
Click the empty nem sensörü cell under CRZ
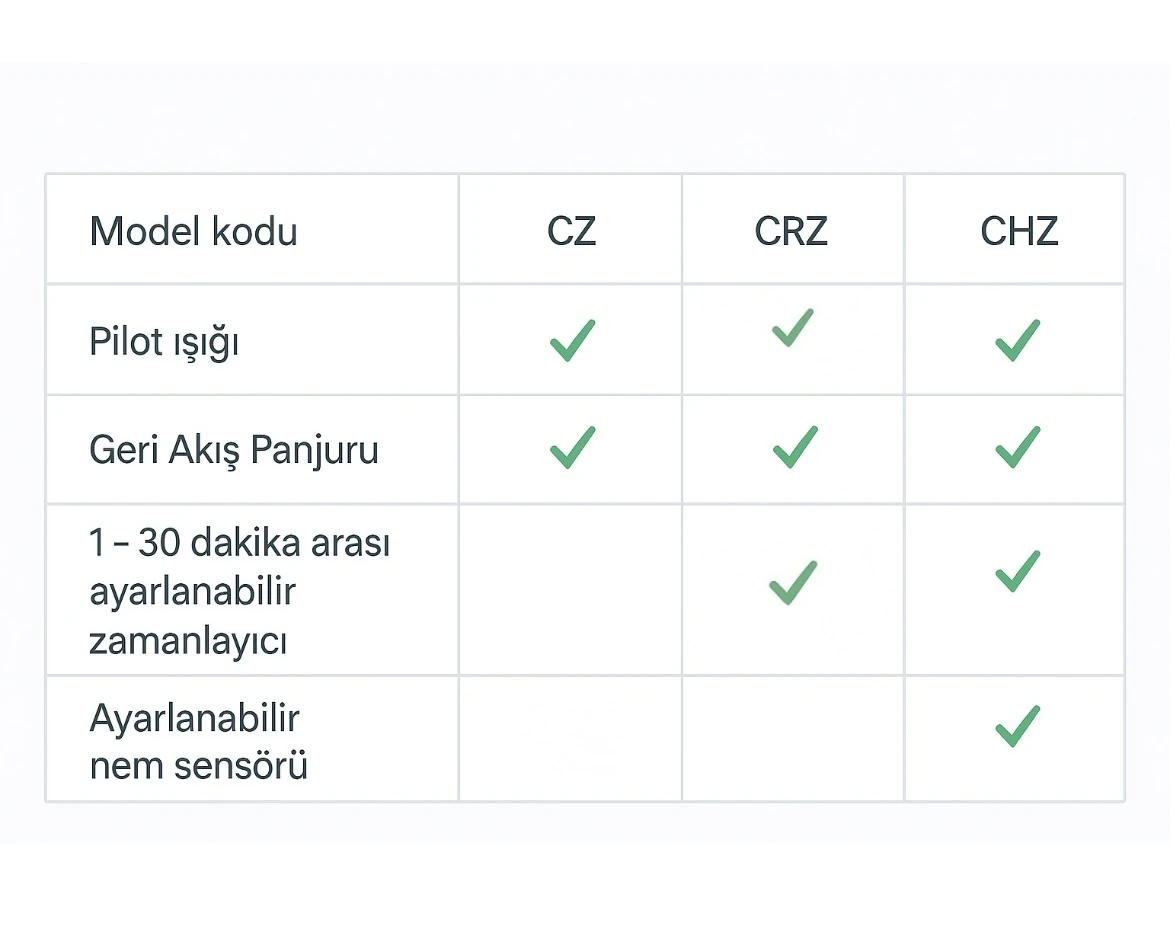pyautogui.click(x=793, y=739)
